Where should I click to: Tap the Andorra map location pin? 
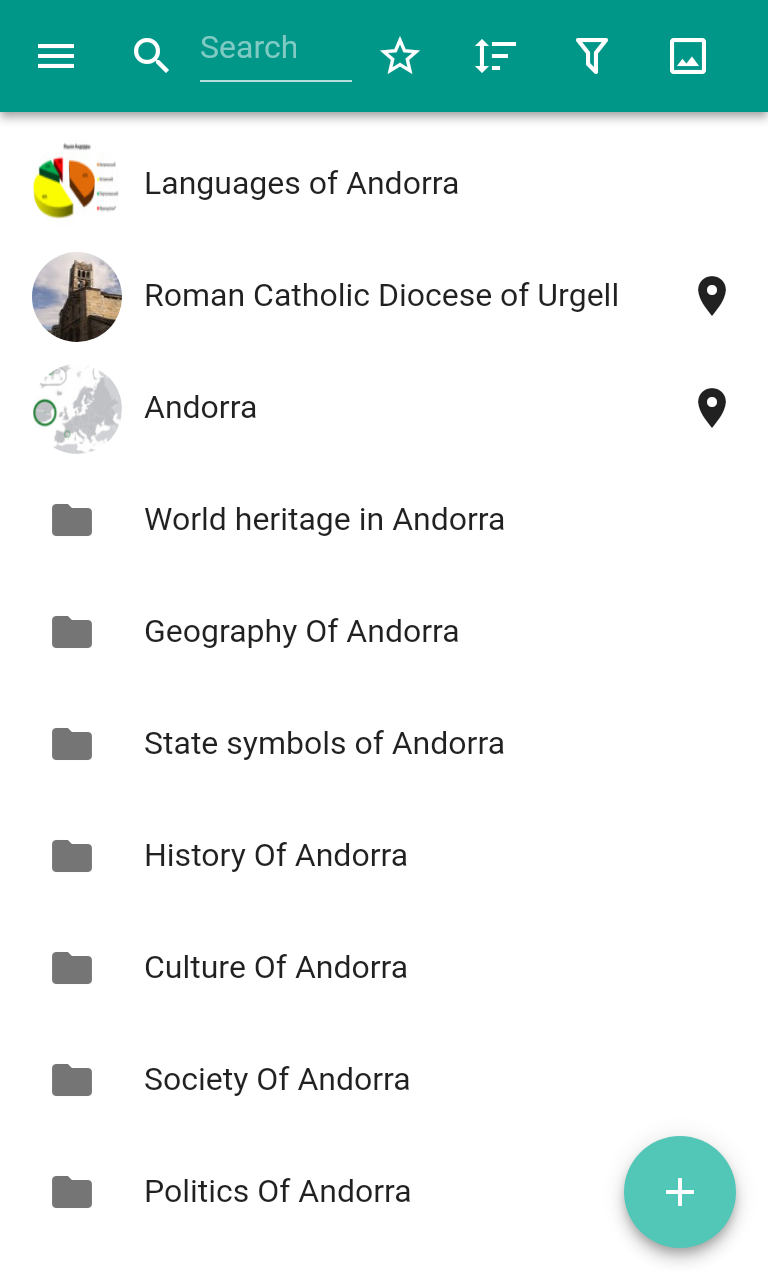(711, 408)
